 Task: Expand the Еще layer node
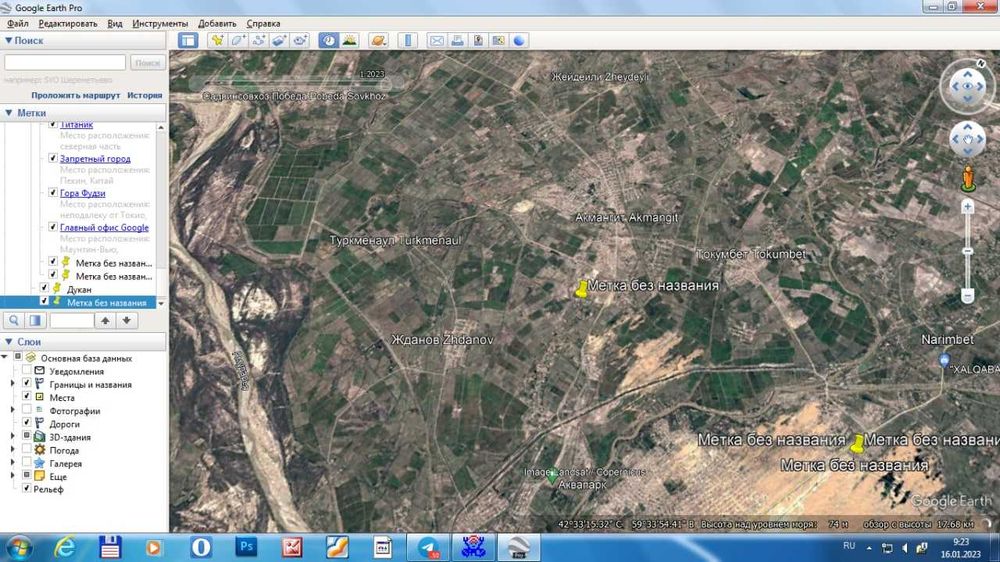tap(13, 476)
